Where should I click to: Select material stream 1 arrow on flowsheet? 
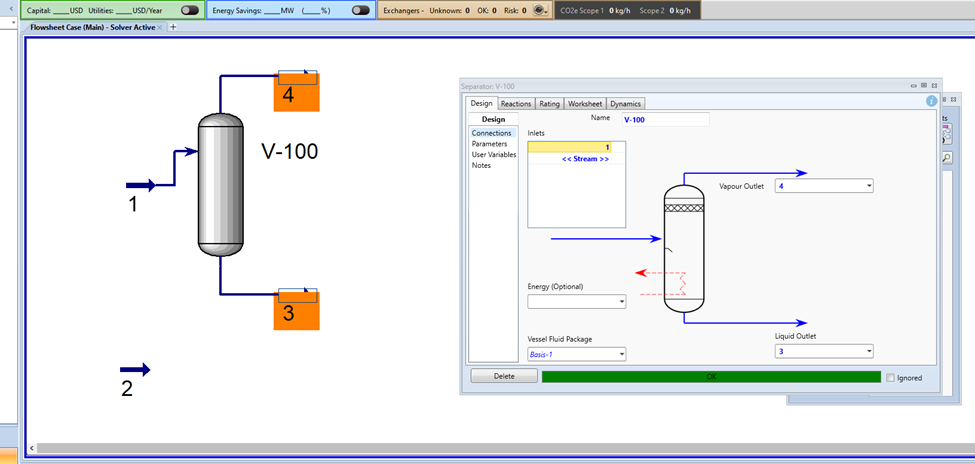pos(141,185)
